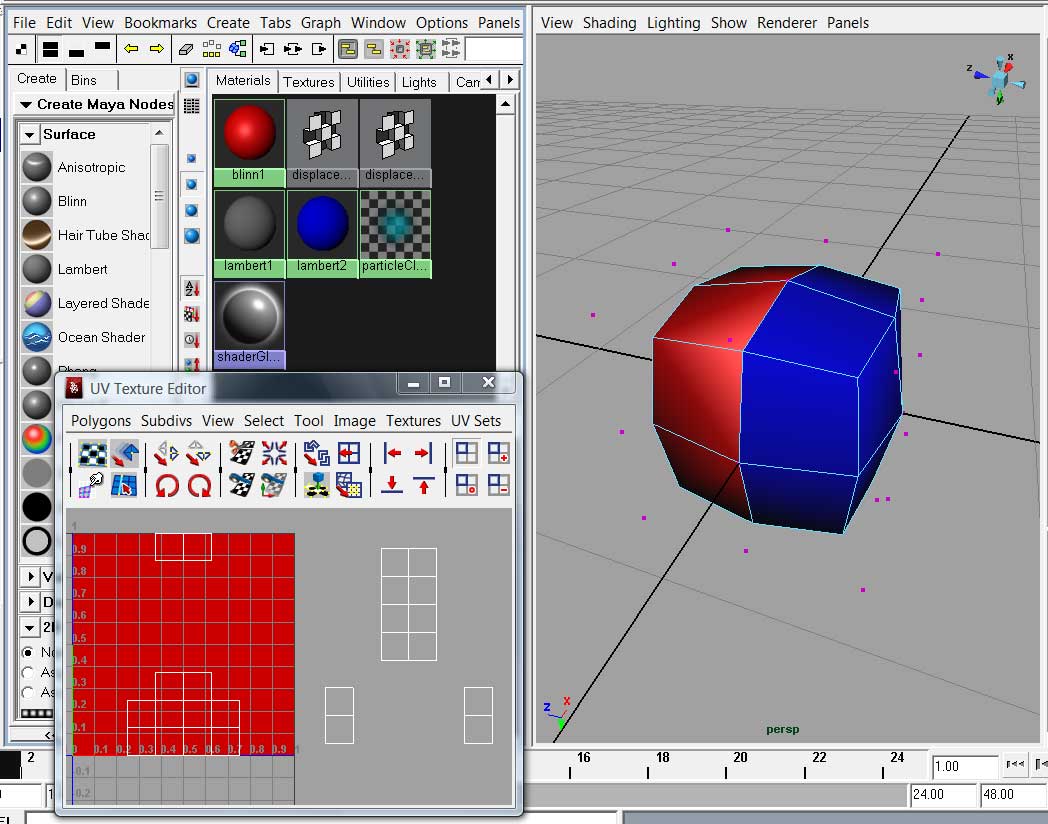
Task: Flip selected UVs in U direction
Action: (x=166, y=454)
